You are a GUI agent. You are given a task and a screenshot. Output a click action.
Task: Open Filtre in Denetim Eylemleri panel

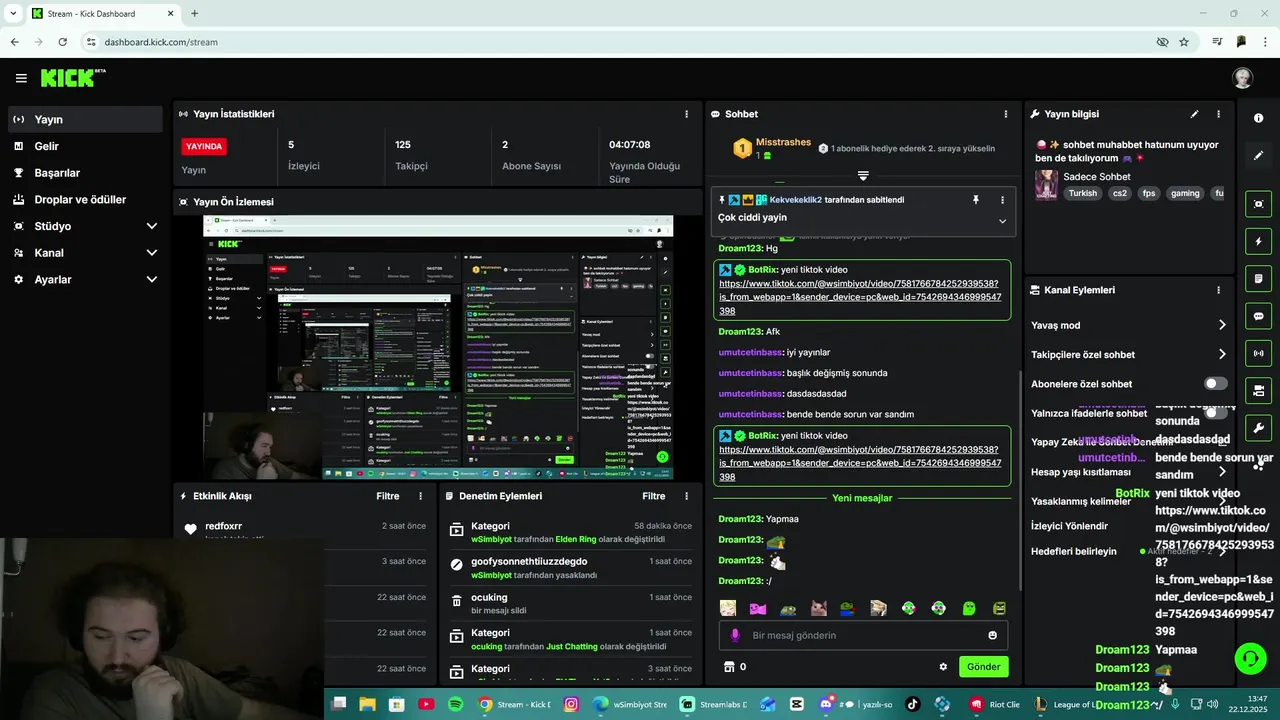[654, 496]
